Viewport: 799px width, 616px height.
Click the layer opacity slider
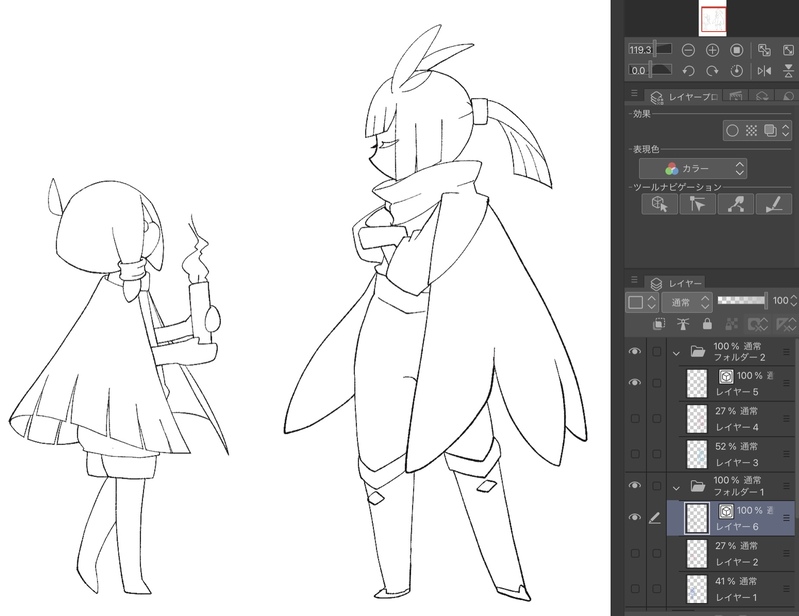742,301
